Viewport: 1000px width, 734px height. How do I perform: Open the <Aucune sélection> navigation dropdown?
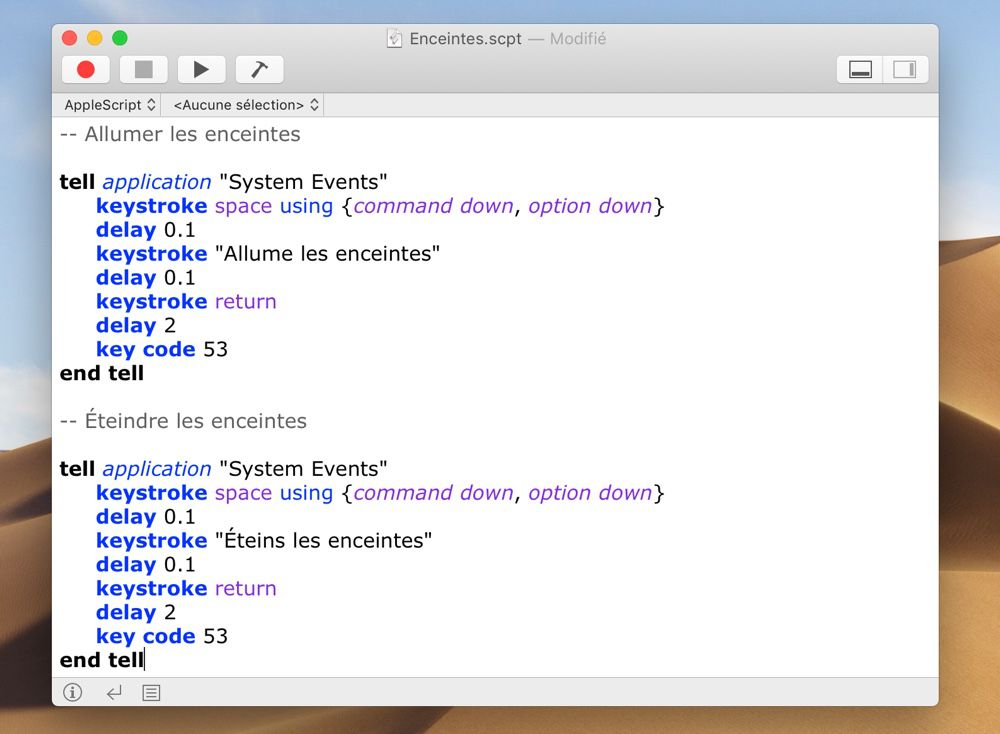point(246,105)
